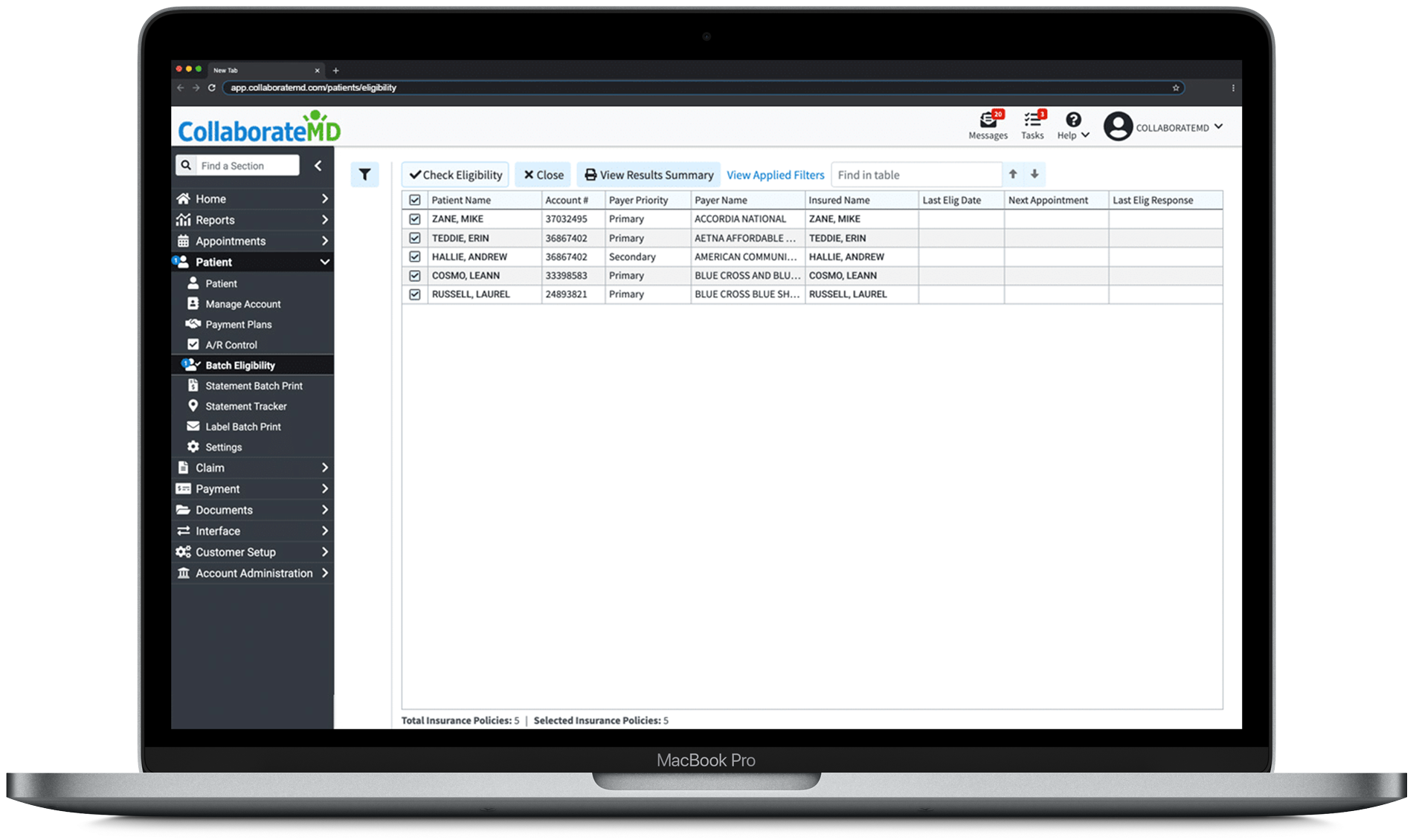Open the filter options icon above the table
1413x840 pixels.
[x=364, y=174]
